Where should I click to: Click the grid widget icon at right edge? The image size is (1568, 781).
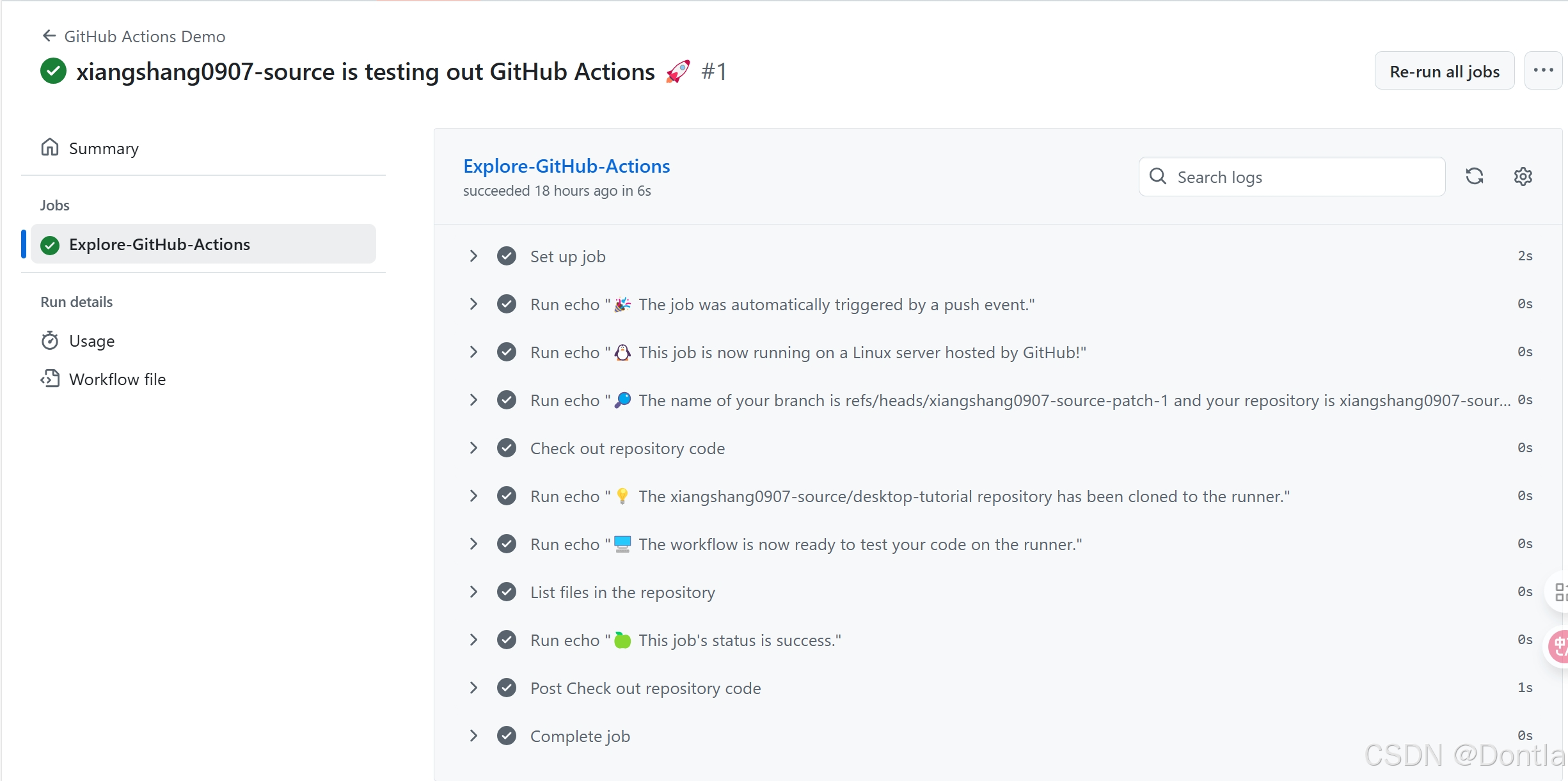pos(1560,592)
